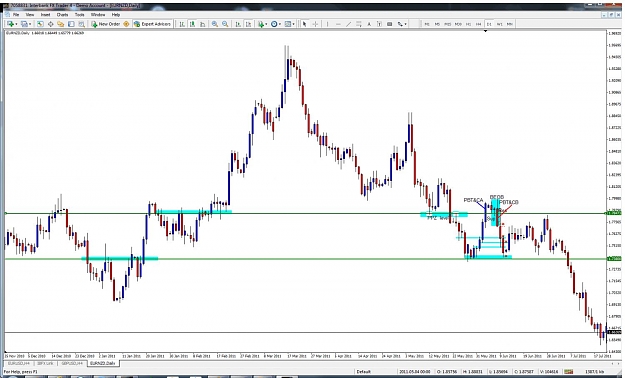Zoom in on the chart

coord(214,24)
